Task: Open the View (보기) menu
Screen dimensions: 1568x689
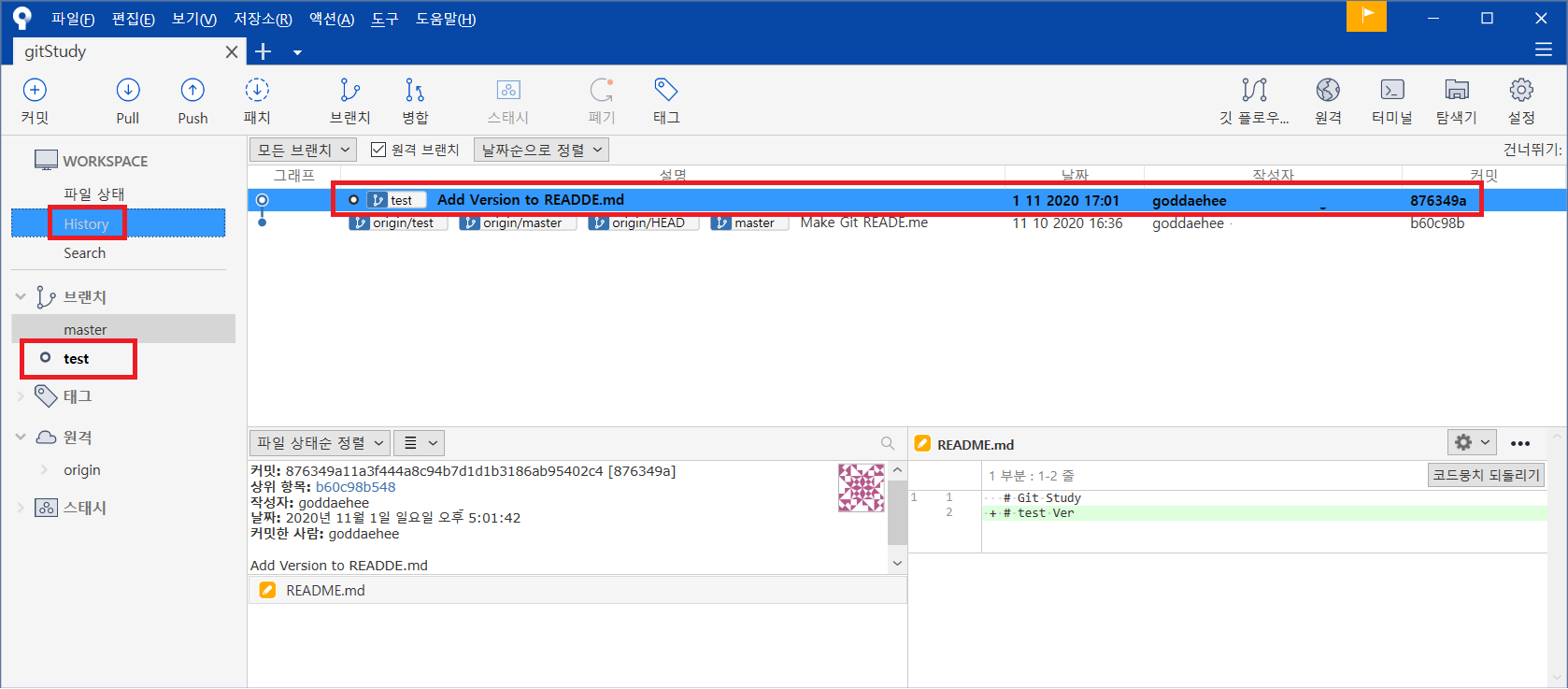Action: (194, 19)
